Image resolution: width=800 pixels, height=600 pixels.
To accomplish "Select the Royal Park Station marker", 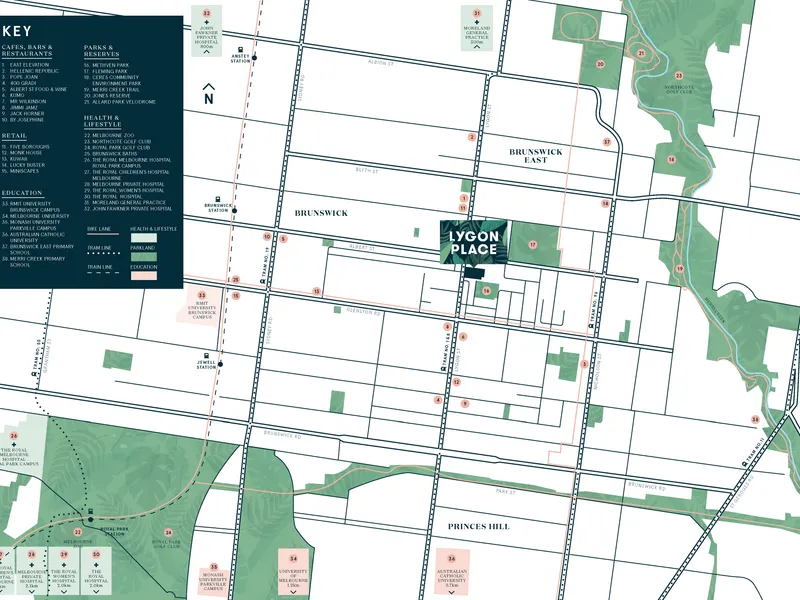I will pos(89,510).
